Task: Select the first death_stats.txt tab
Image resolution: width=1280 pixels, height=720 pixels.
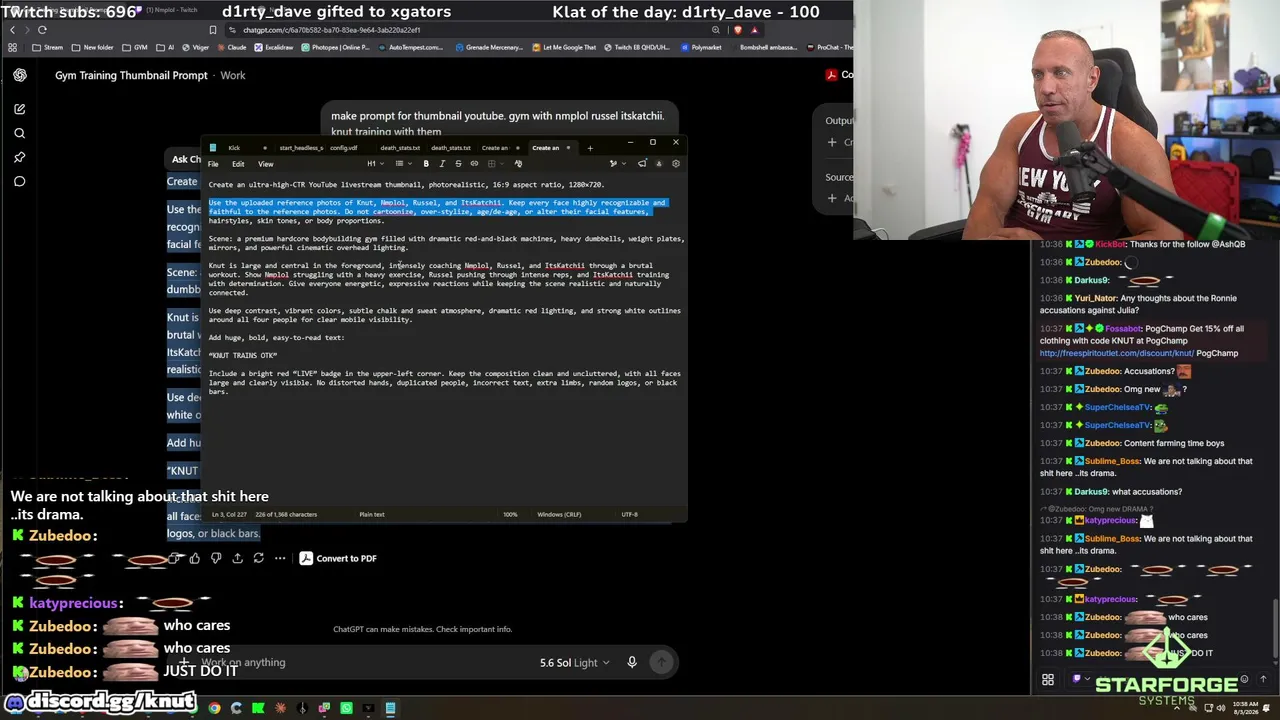Action: [400, 148]
